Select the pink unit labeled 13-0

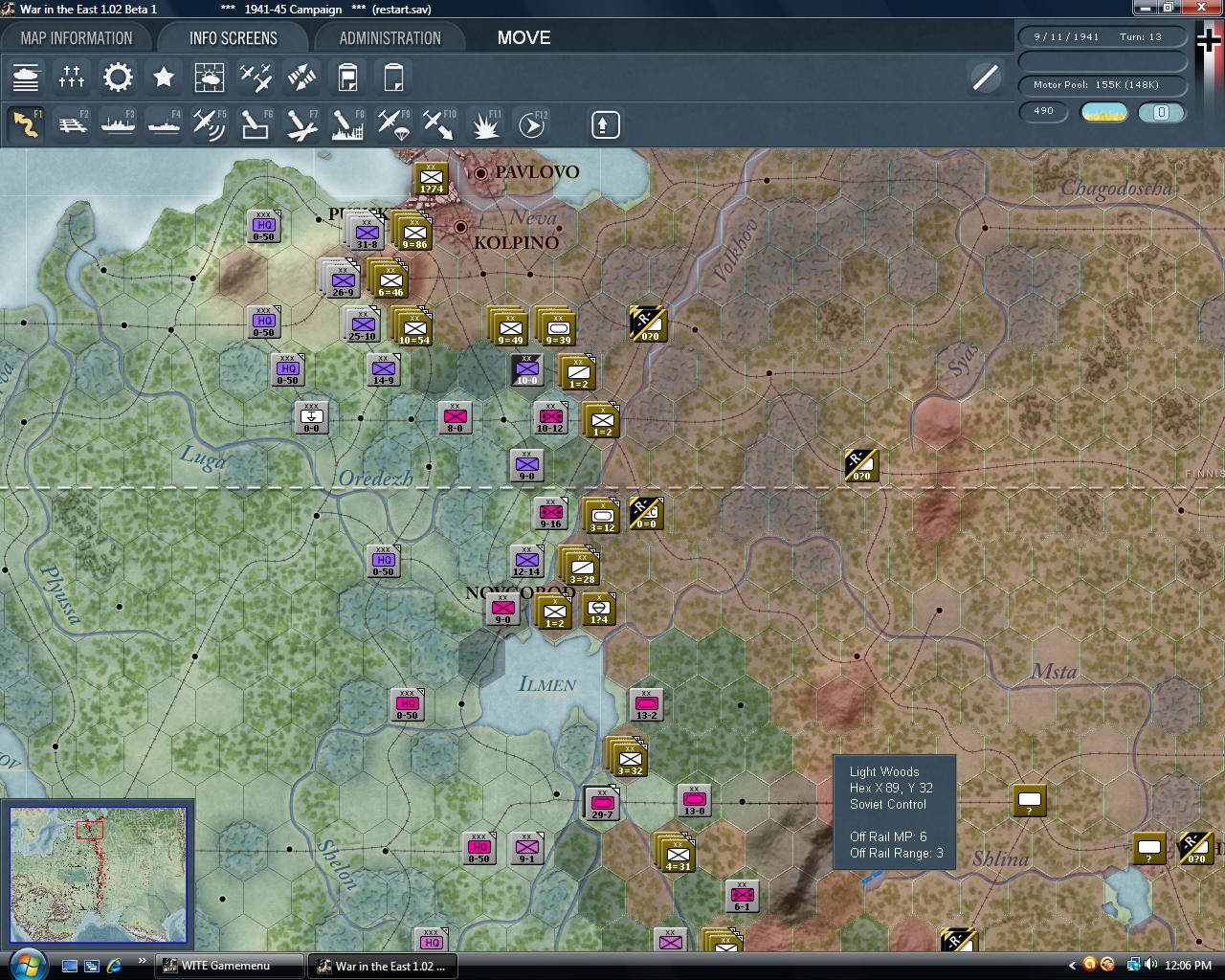click(694, 800)
